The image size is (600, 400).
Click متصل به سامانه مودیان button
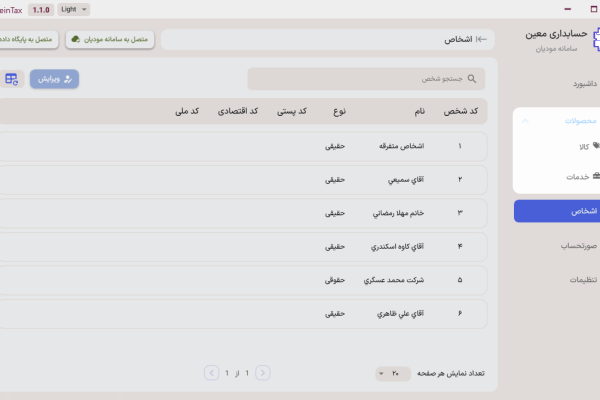(x=110, y=39)
